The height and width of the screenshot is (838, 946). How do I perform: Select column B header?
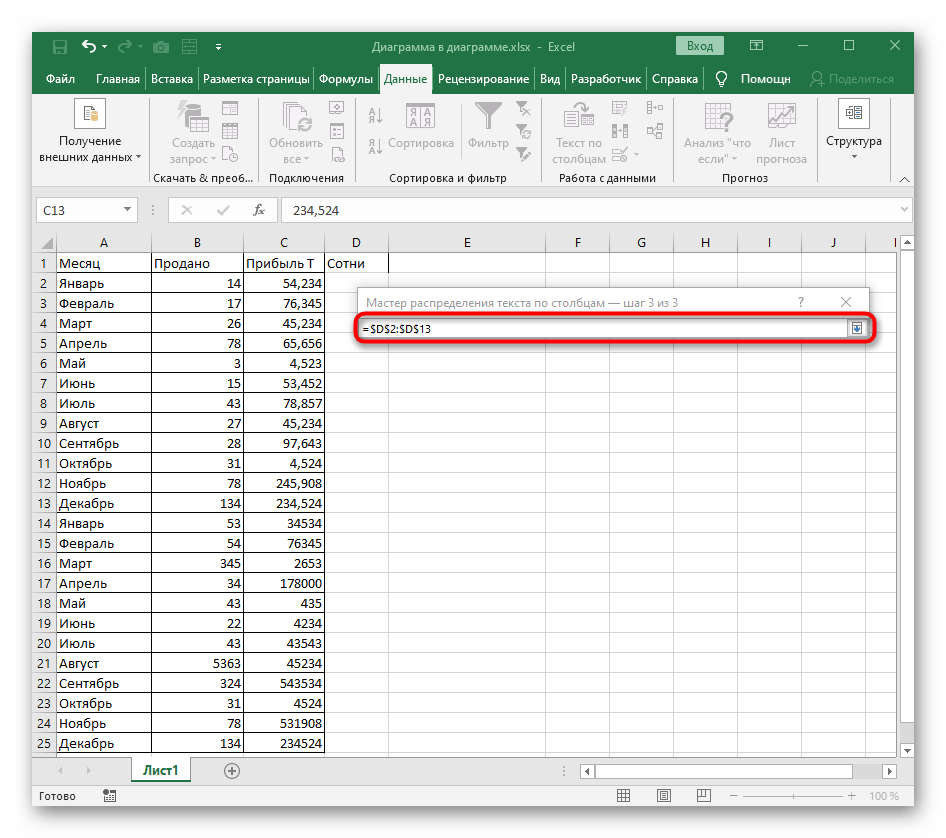point(197,243)
